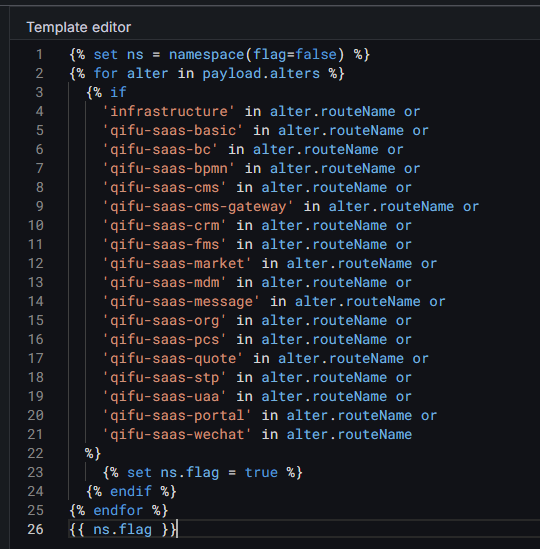The width and height of the screenshot is (540, 549).
Task: Click line number 1 in the gutter
Action: [39, 55]
